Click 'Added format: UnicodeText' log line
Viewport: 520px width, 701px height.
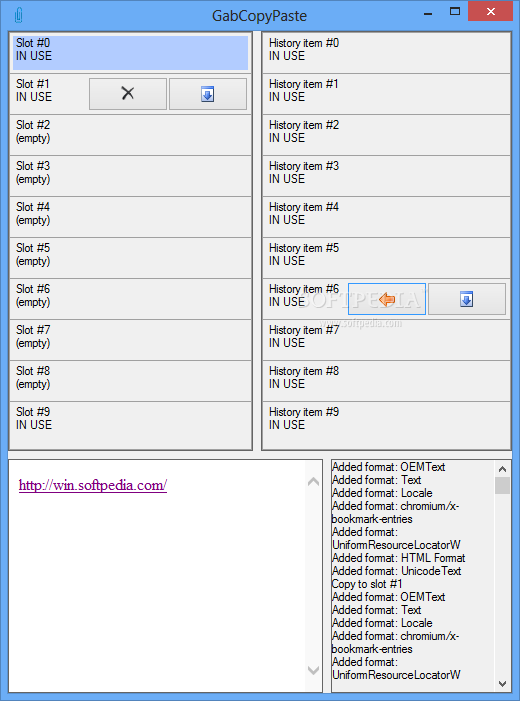click(397, 571)
